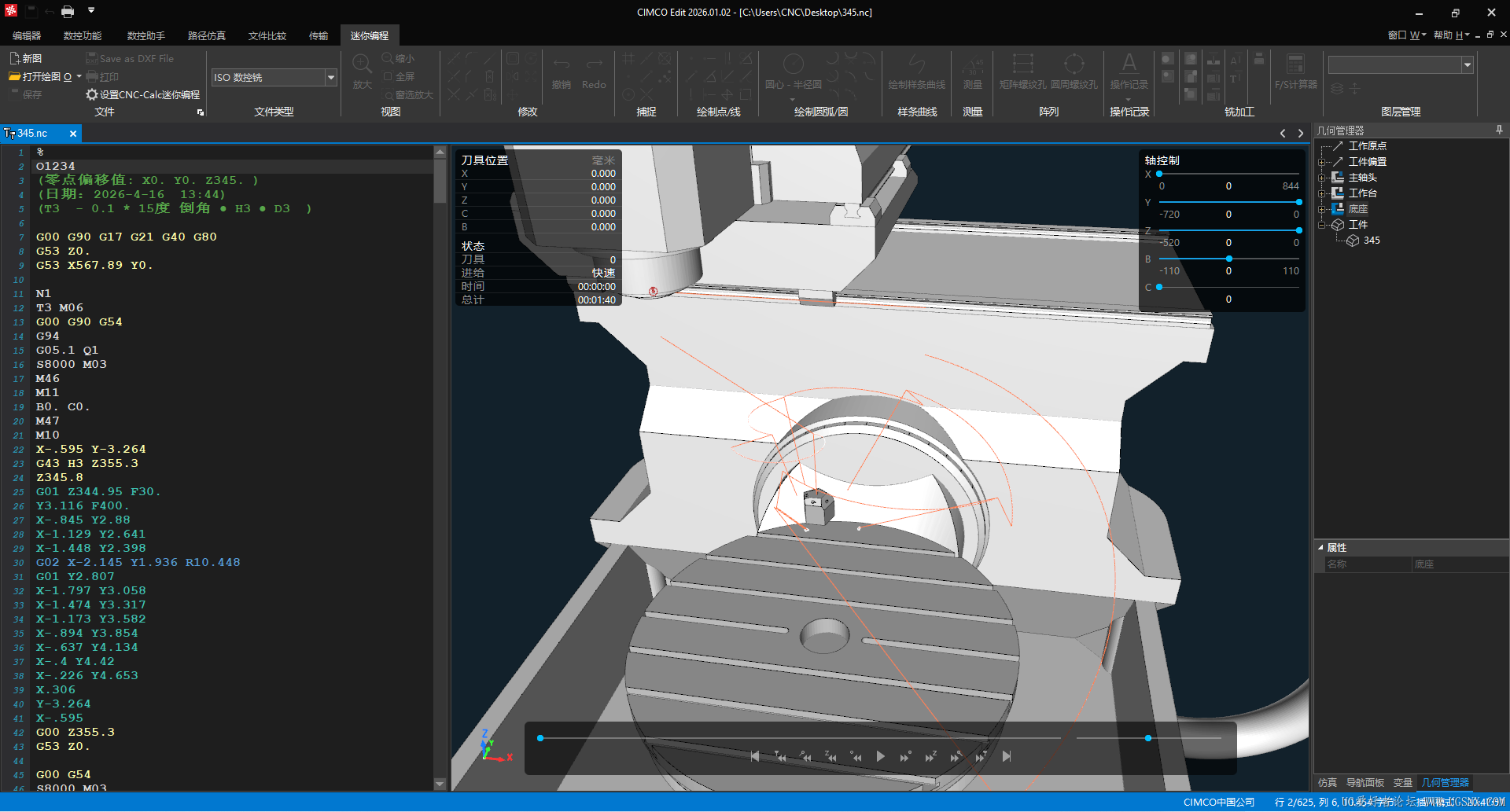
Task: Select the 345 workpiece tree item
Action: [1372, 241]
